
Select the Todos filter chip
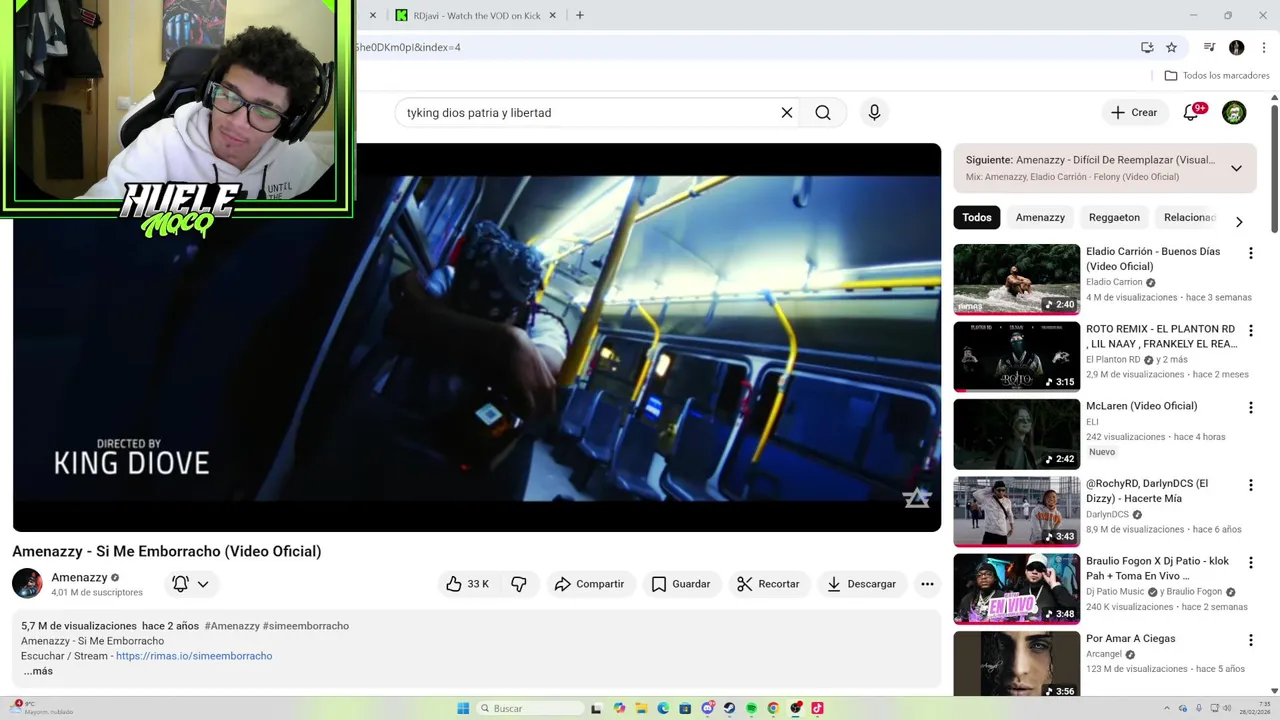977,217
